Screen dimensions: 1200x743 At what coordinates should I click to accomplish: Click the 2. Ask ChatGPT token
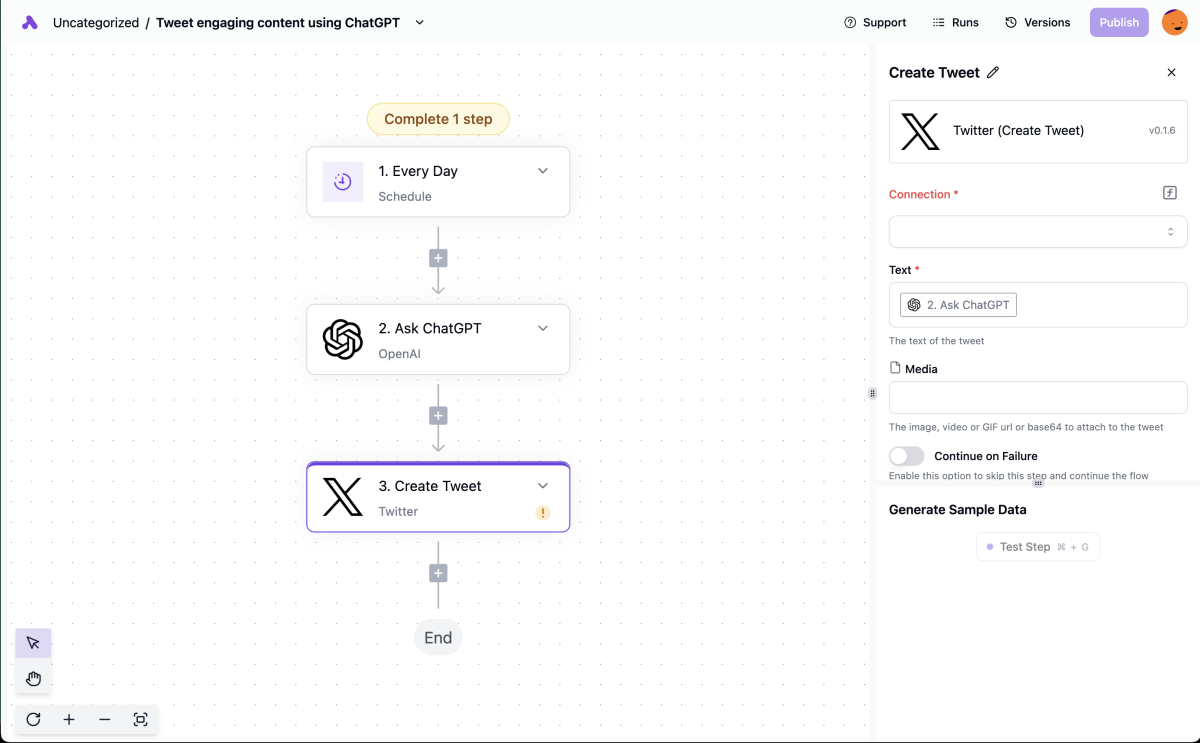pos(958,305)
